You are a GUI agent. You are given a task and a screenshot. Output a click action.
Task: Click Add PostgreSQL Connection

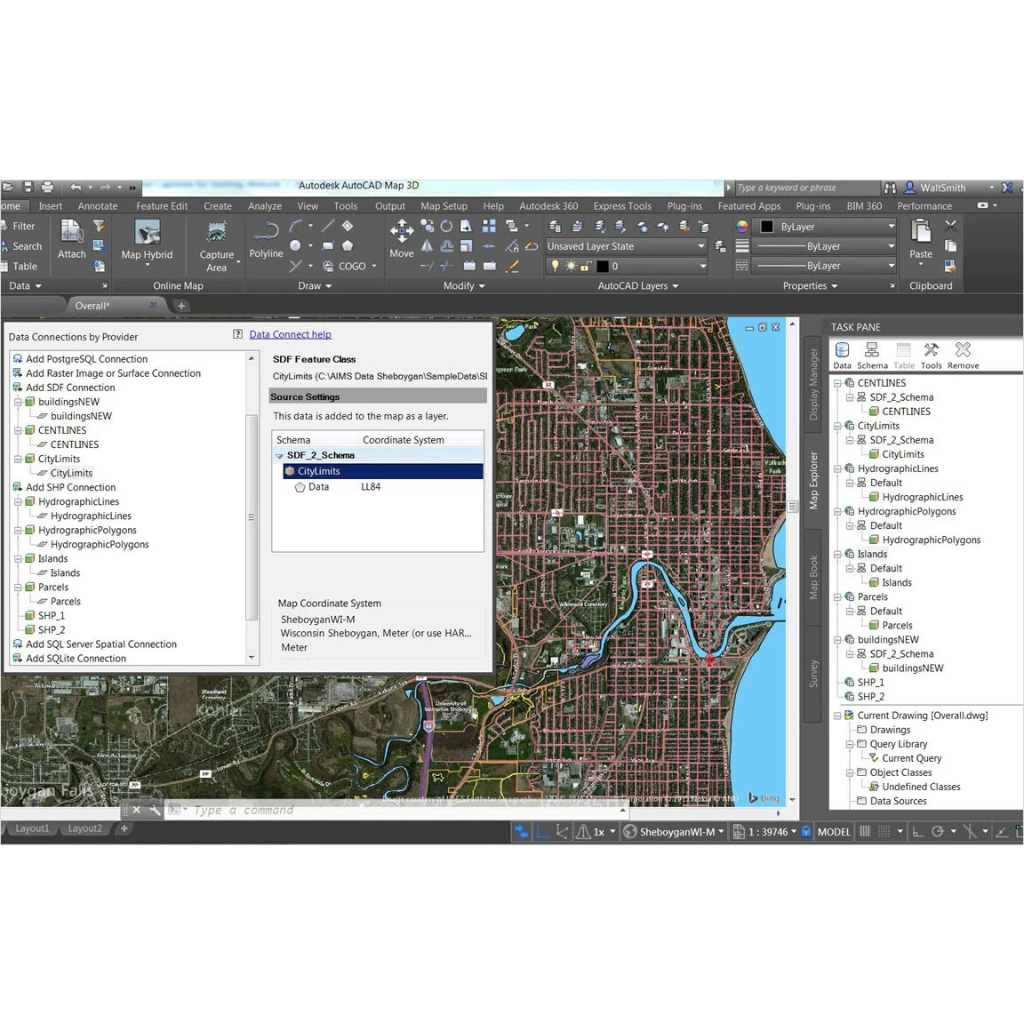[x=85, y=358]
